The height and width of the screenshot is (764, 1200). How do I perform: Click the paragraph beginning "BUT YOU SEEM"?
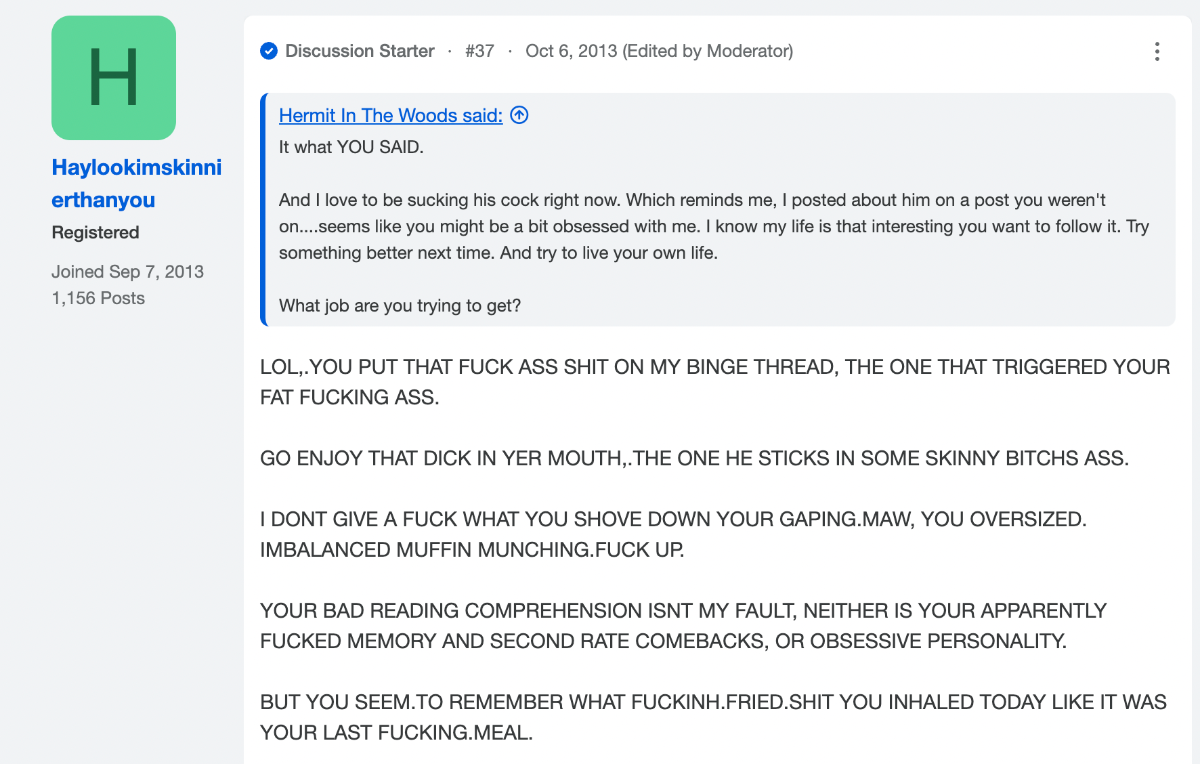(713, 717)
